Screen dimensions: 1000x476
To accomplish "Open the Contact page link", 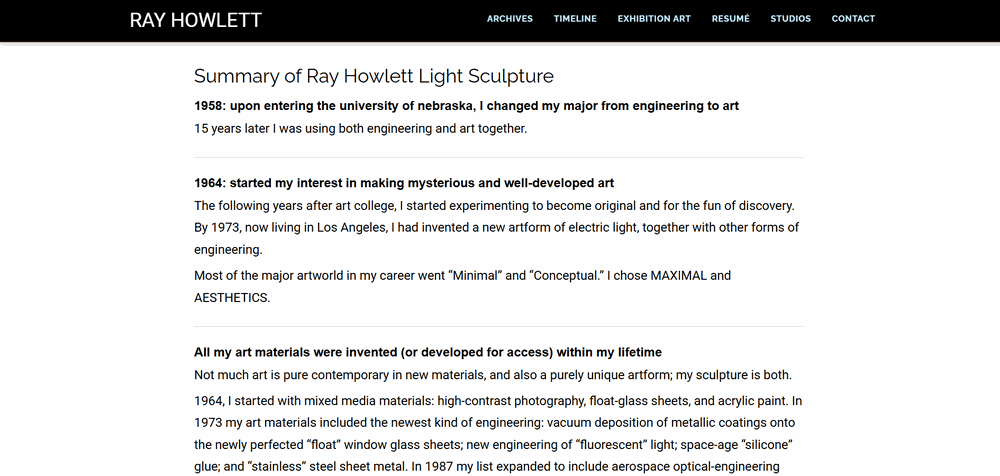I will [x=853, y=19].
